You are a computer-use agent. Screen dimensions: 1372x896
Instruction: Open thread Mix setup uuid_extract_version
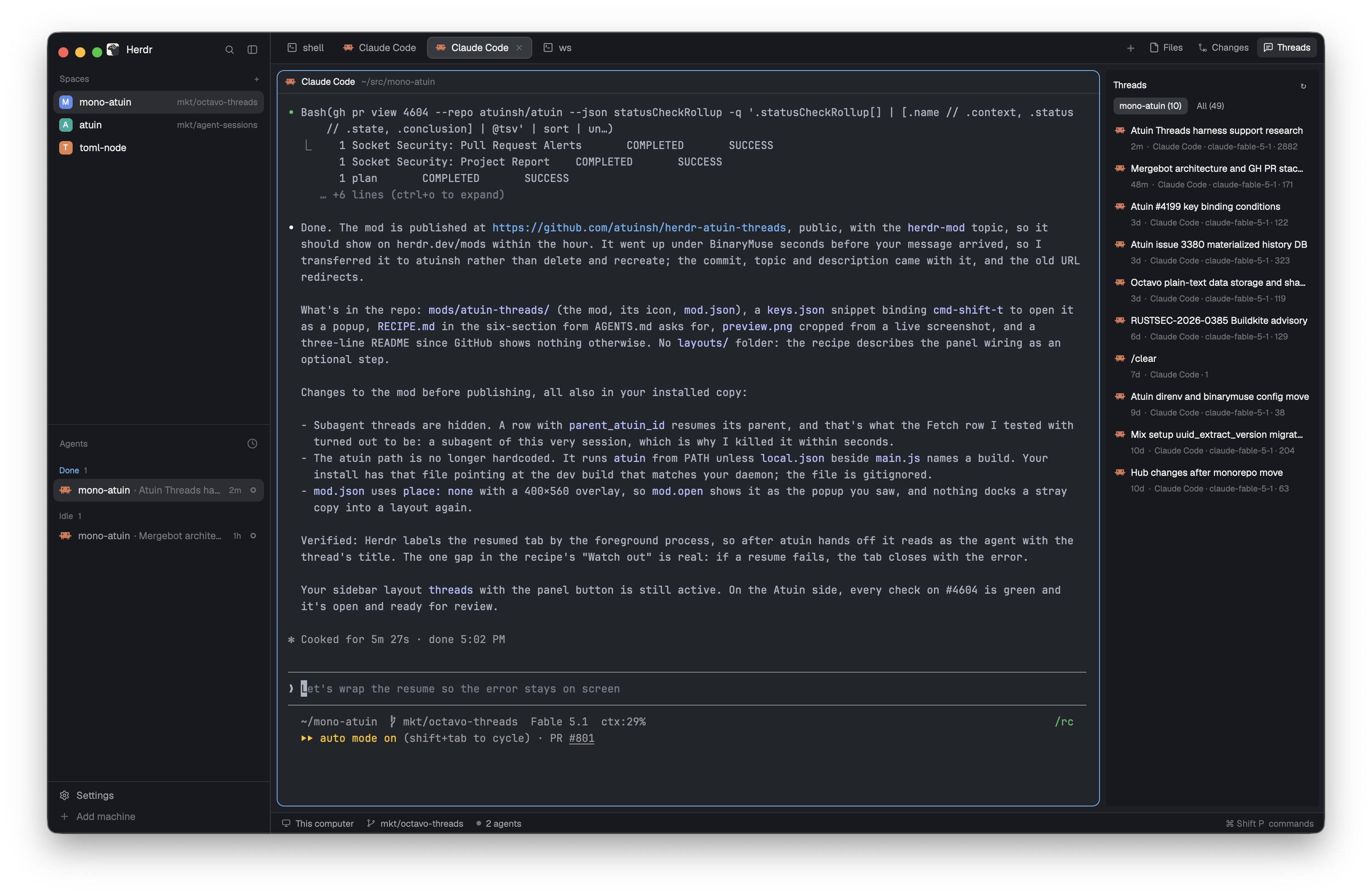pos(1212,443)
